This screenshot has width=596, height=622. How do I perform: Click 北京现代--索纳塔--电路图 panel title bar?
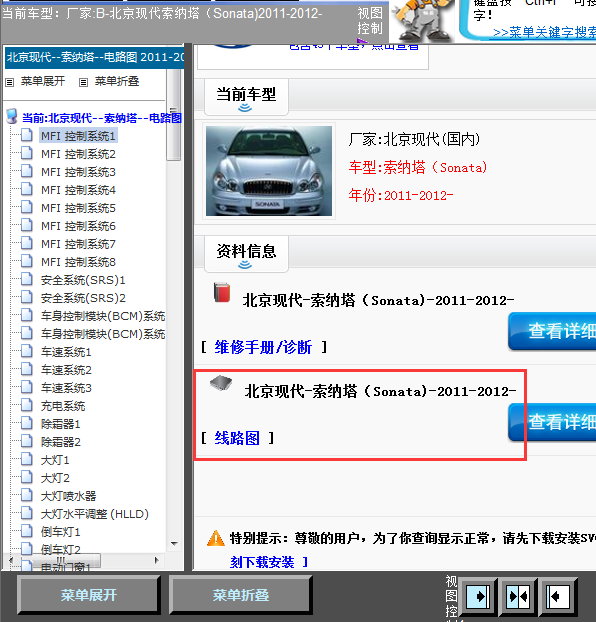click(x=94, y=58)
